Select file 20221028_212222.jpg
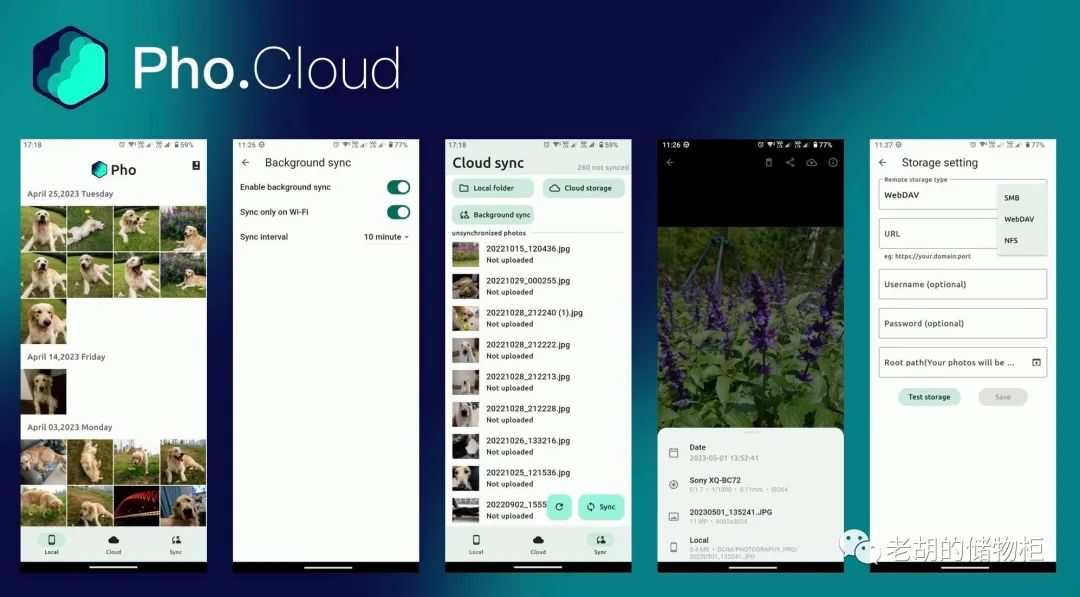 click(538, 350)
